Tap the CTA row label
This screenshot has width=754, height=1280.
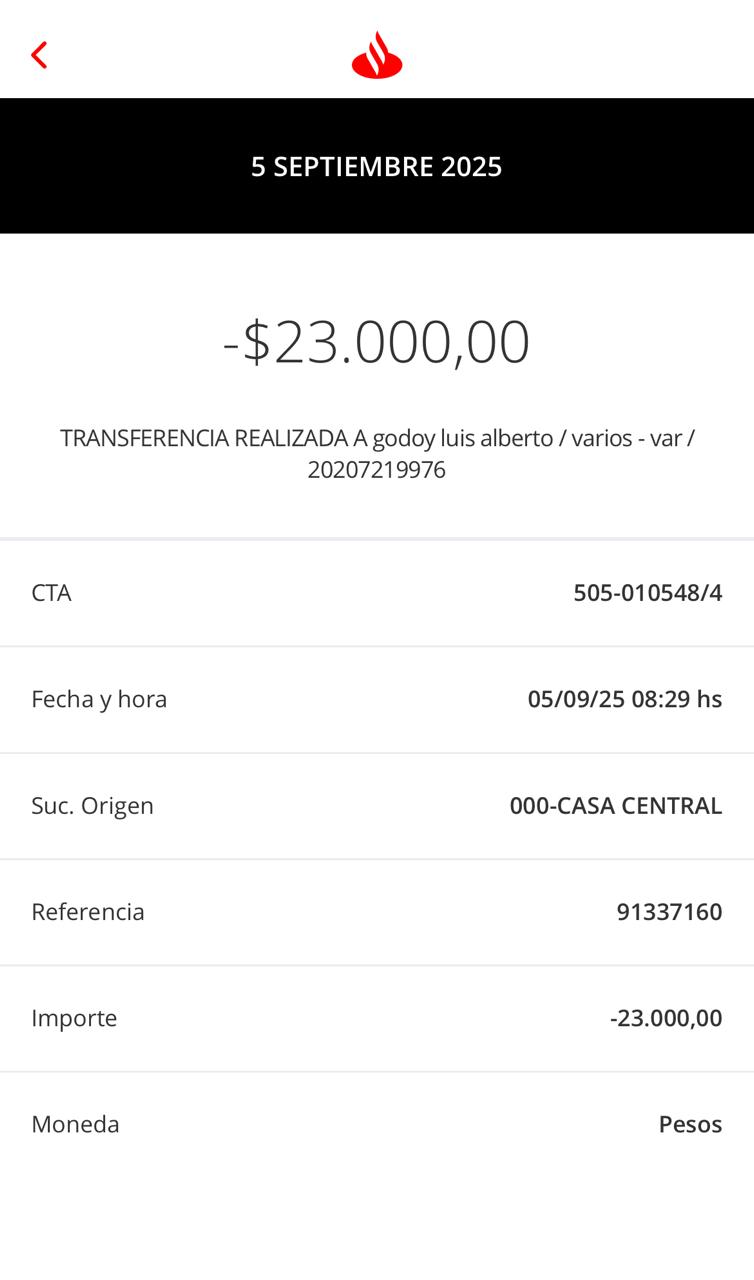tap(51, 593)
